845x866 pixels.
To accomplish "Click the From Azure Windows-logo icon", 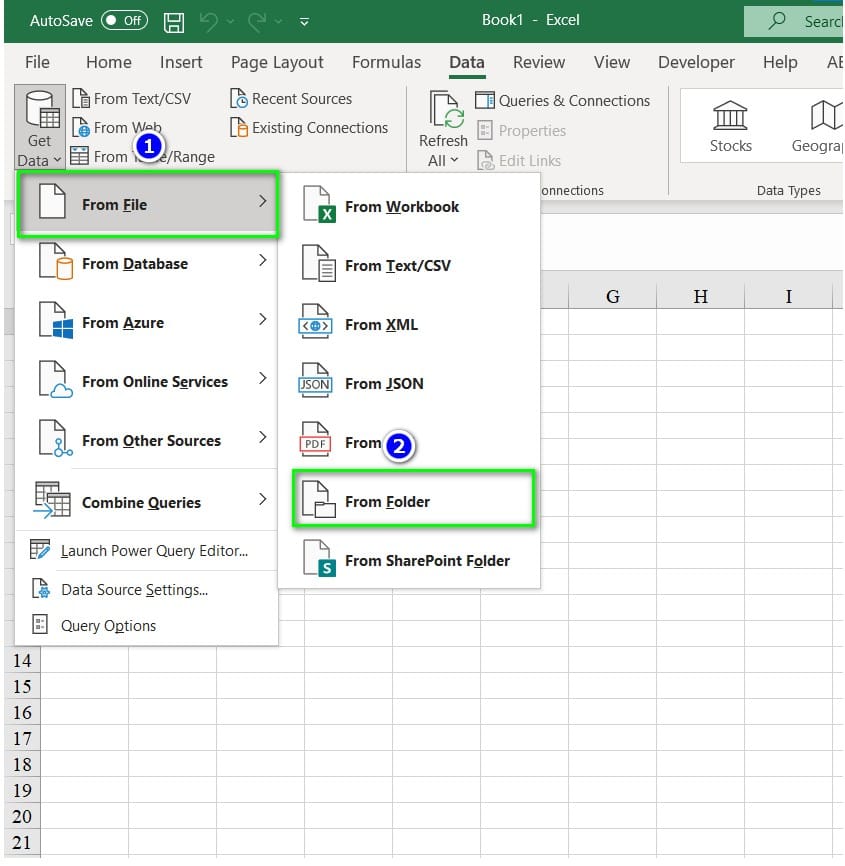I will (63, 328).
